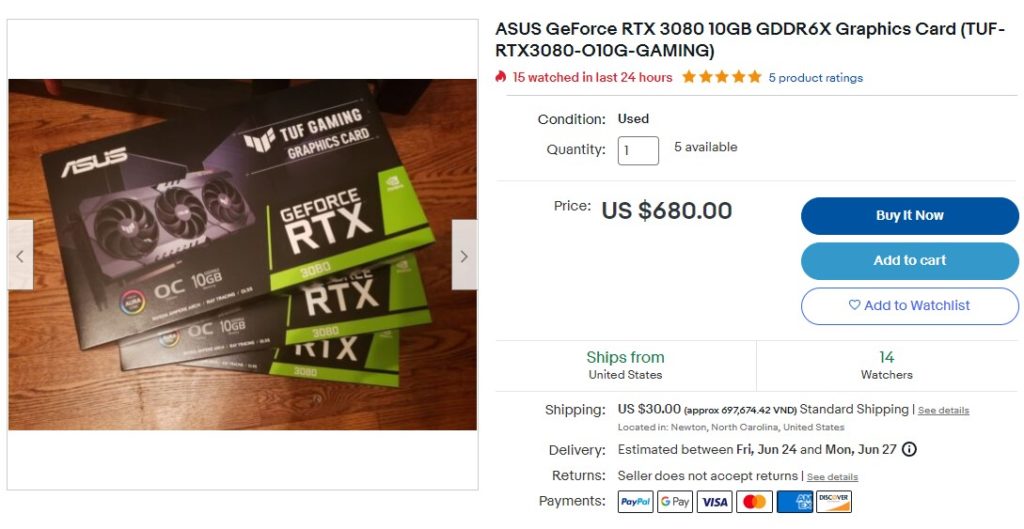Open returns See details link

[832, 477]
